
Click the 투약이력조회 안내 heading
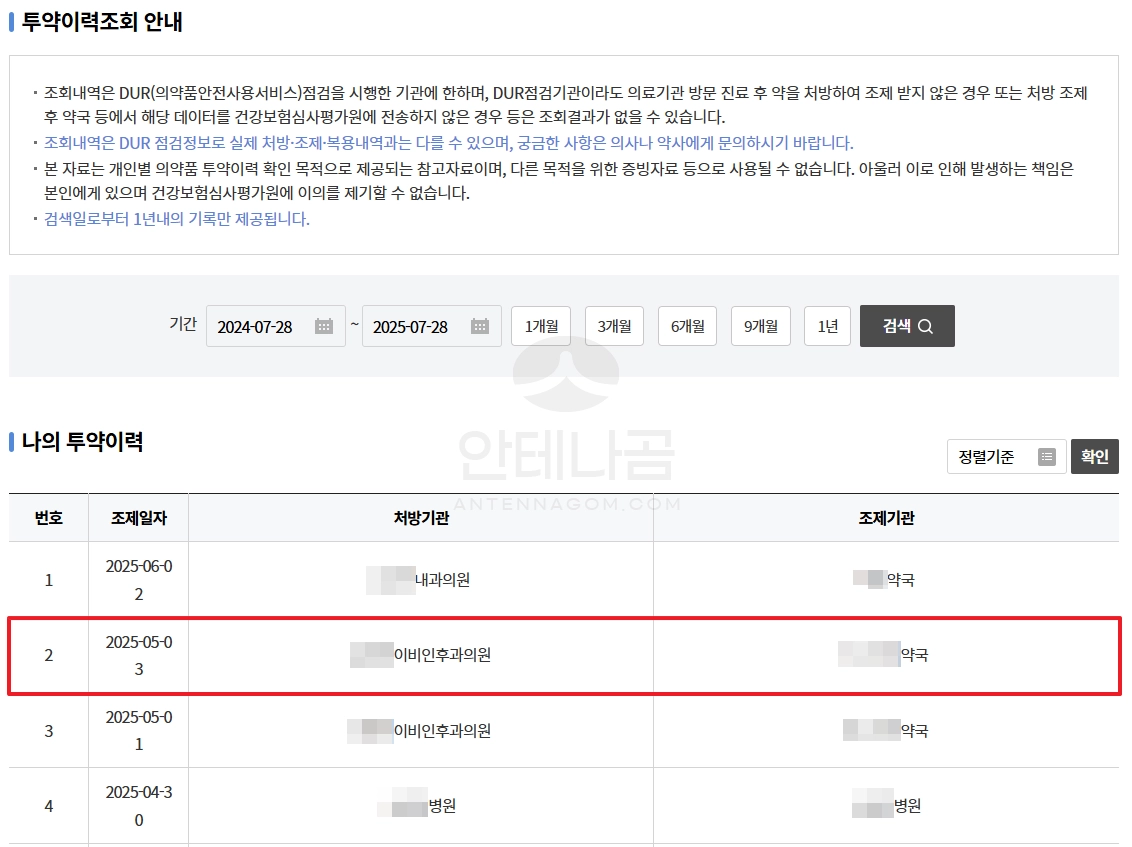102,22
